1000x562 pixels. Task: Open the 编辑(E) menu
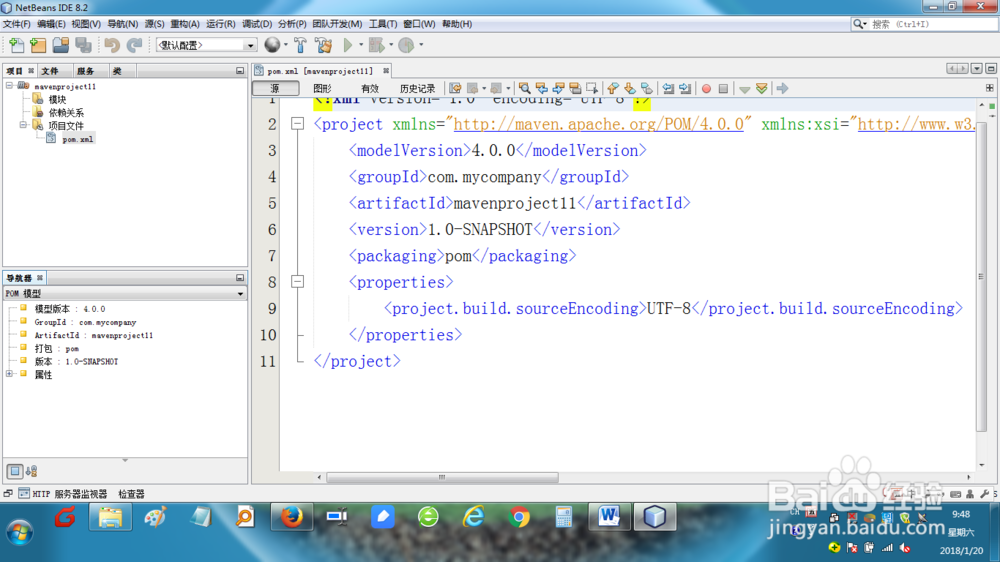point(51,24)
